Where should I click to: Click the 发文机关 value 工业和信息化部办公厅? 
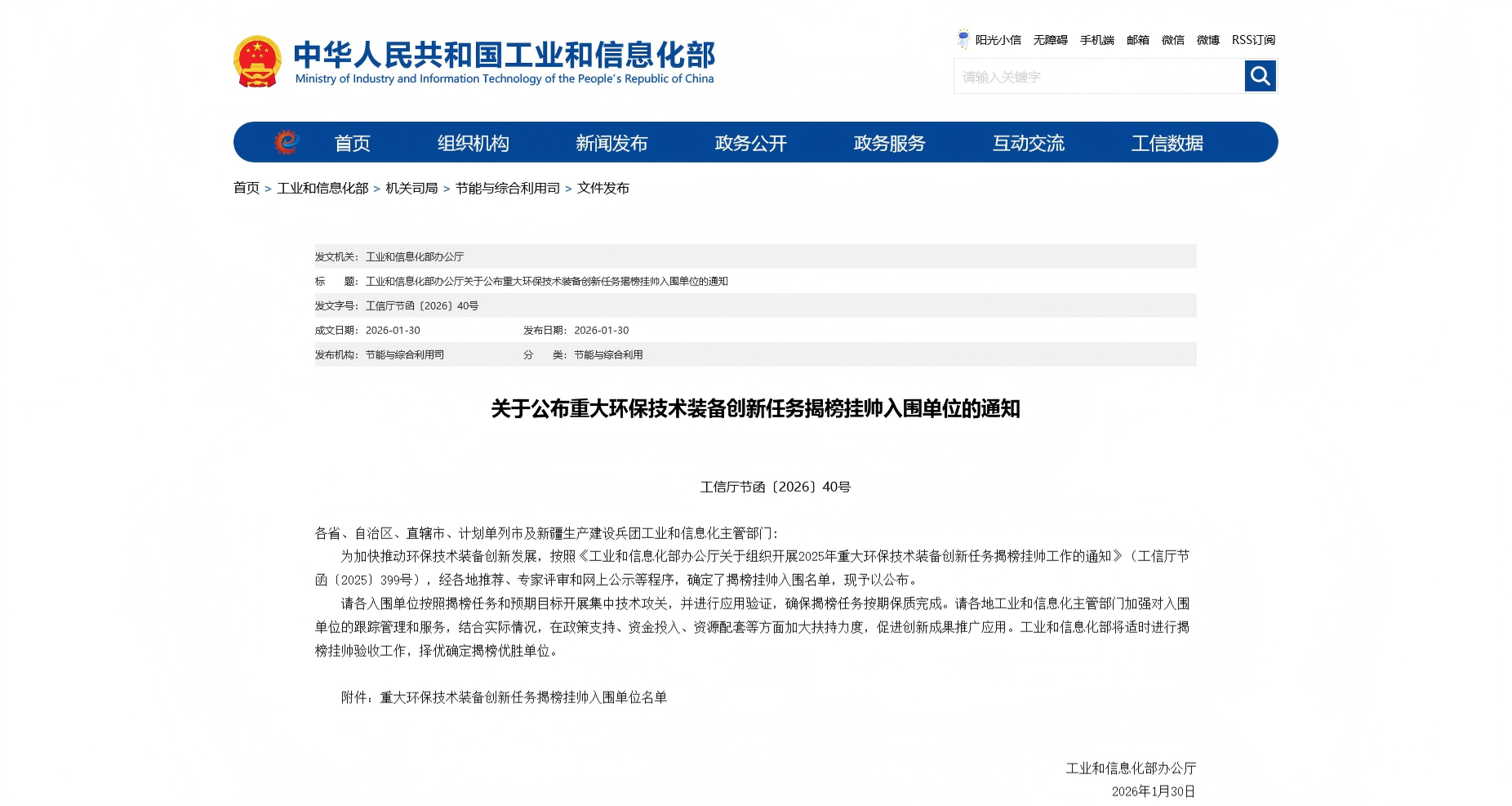tap(415, 256)
